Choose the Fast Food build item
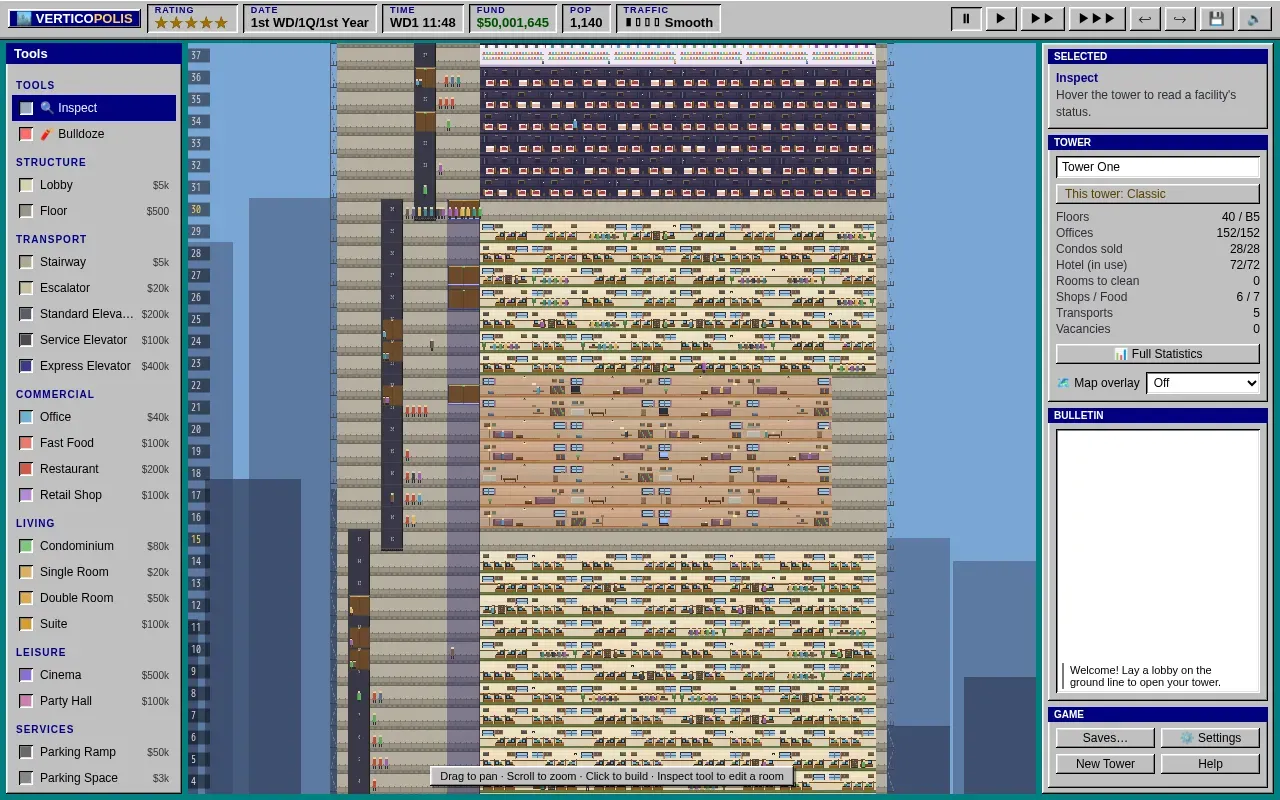The image size is (1280, 800). pyautogui.click(x=94, y=443)
